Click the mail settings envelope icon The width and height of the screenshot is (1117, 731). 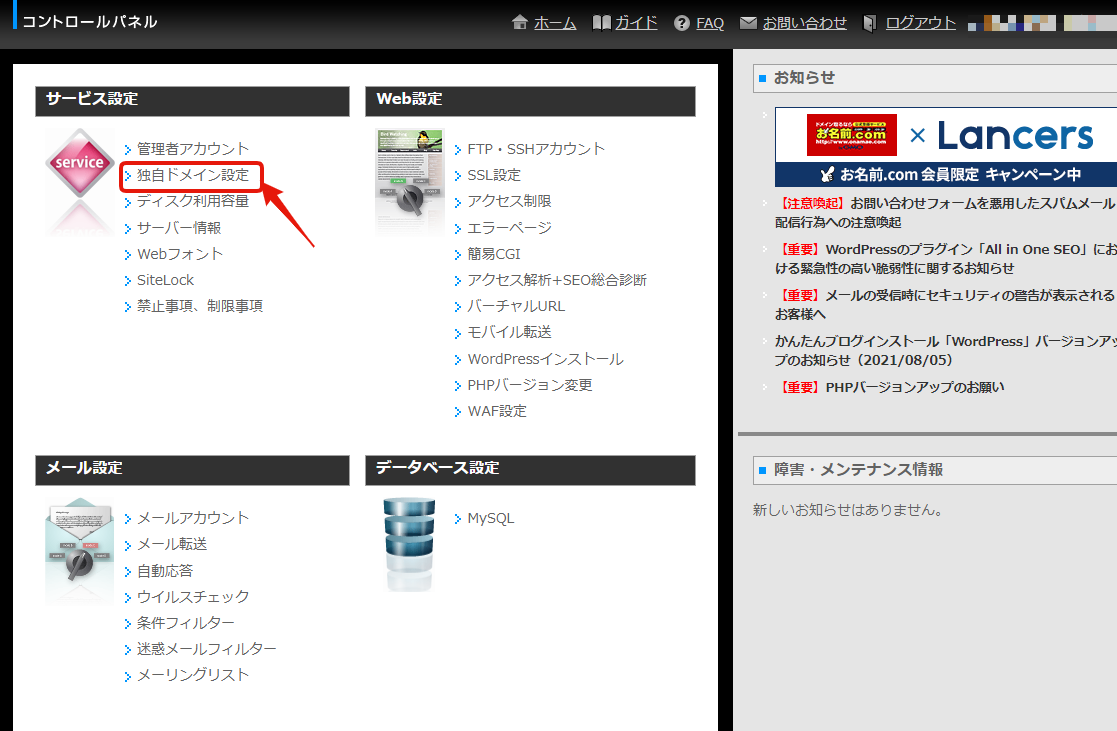pos(80,550)
